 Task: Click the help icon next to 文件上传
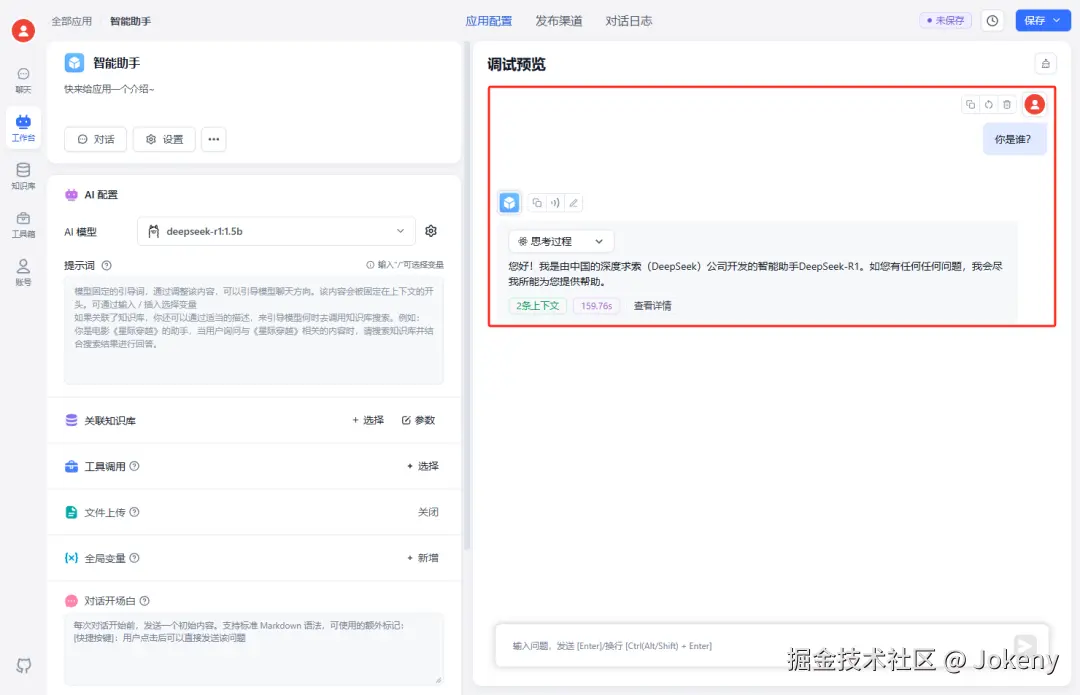(x=134, y=512)
